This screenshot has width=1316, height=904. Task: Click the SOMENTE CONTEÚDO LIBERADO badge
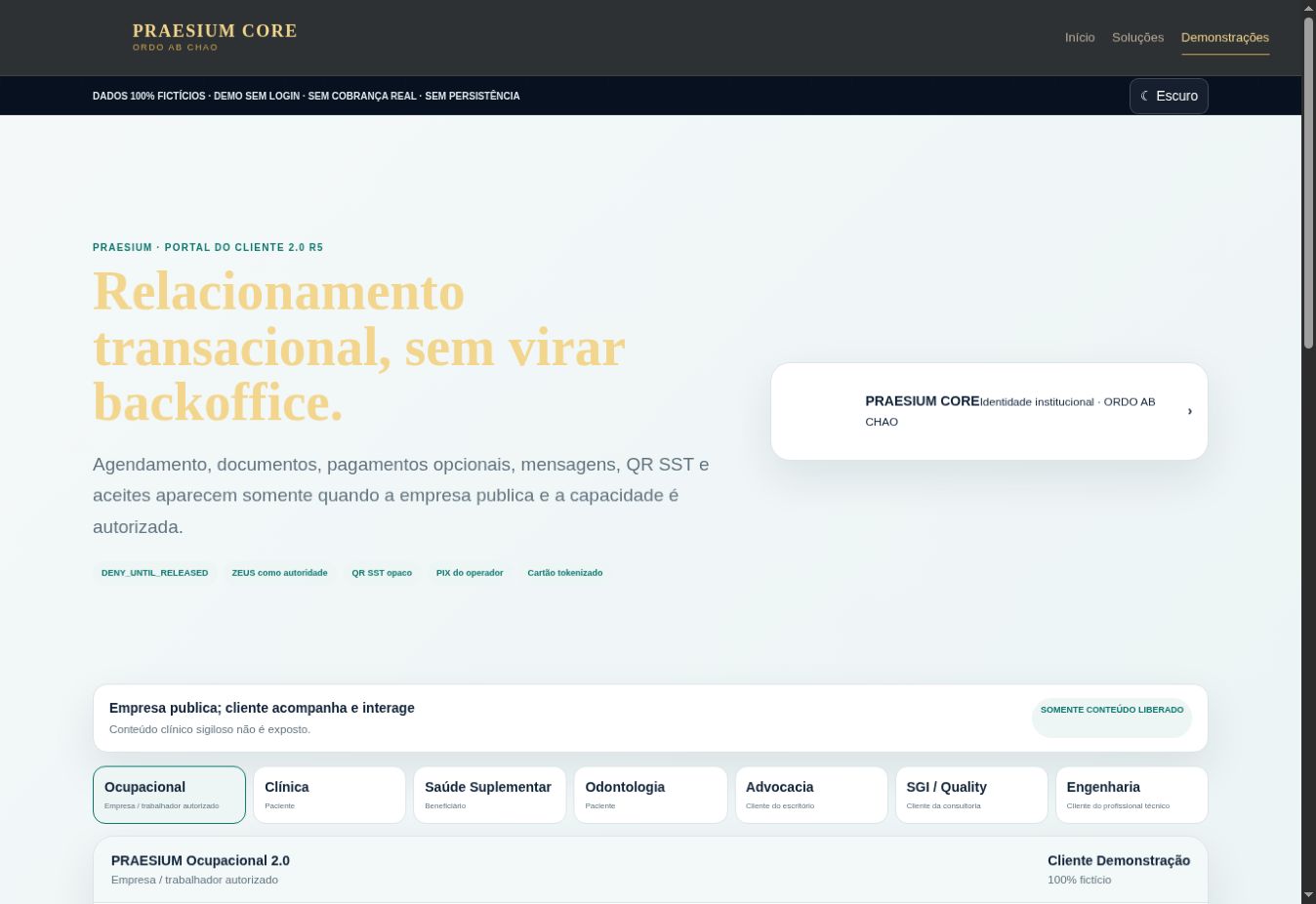(x=1112, y=718)
